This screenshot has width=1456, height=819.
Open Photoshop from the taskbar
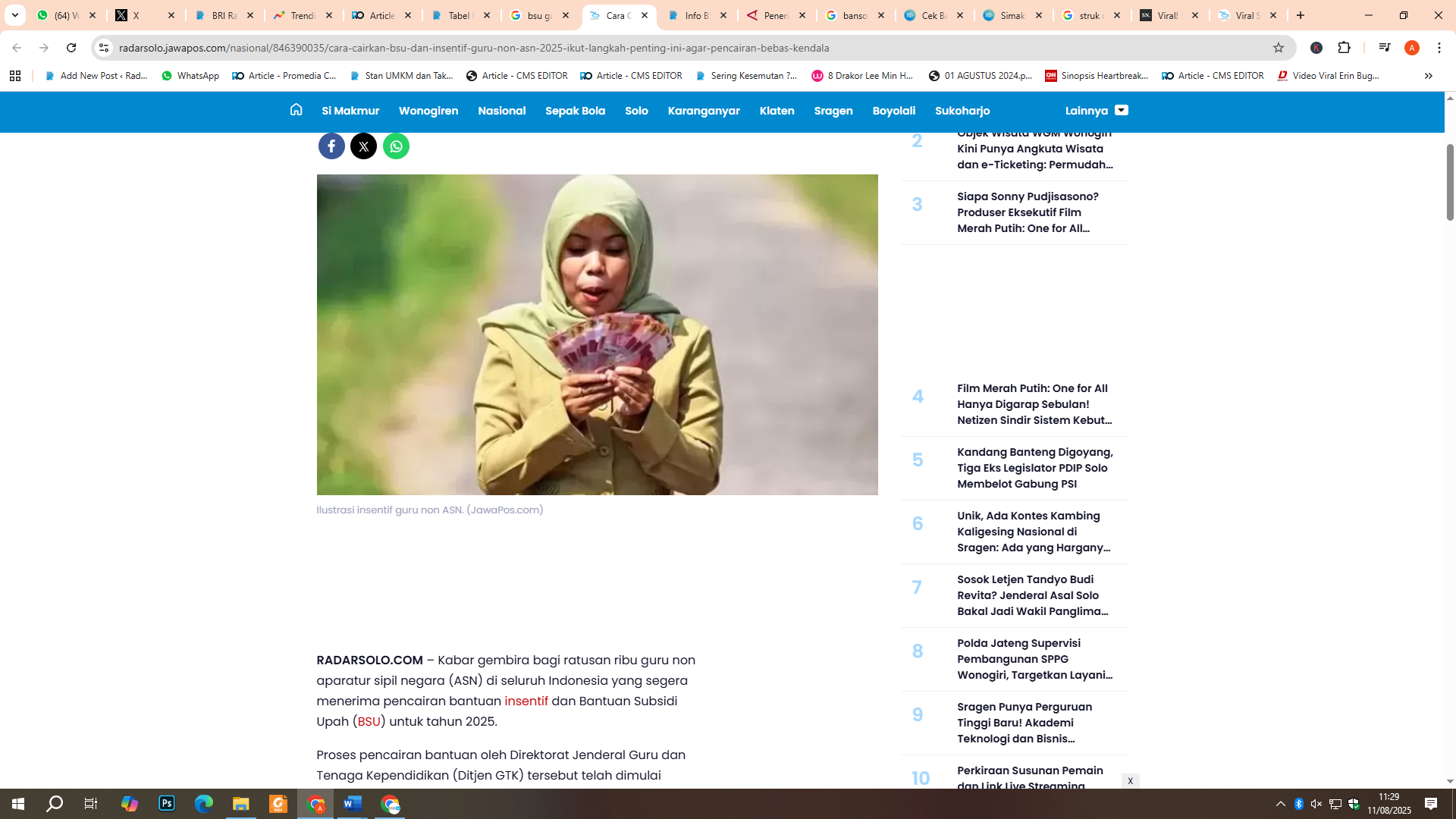click(167, 804)
